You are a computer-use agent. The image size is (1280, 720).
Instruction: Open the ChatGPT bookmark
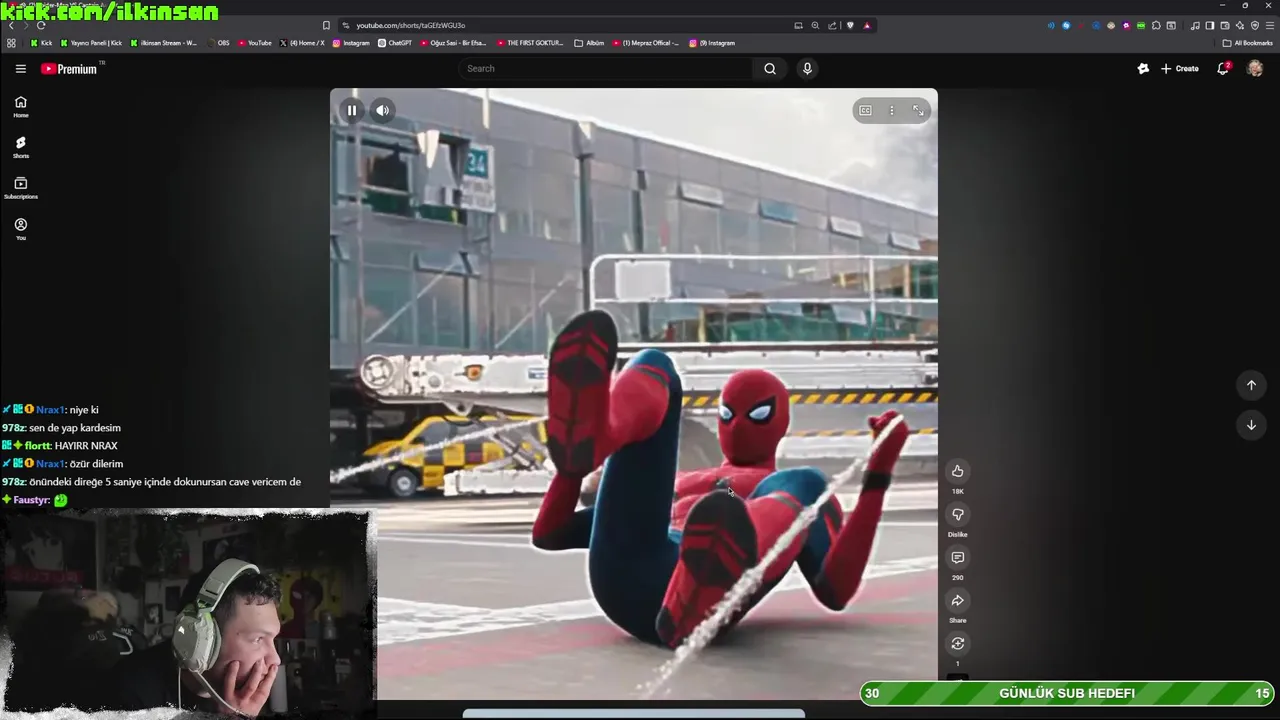click(x=395, y=43)
